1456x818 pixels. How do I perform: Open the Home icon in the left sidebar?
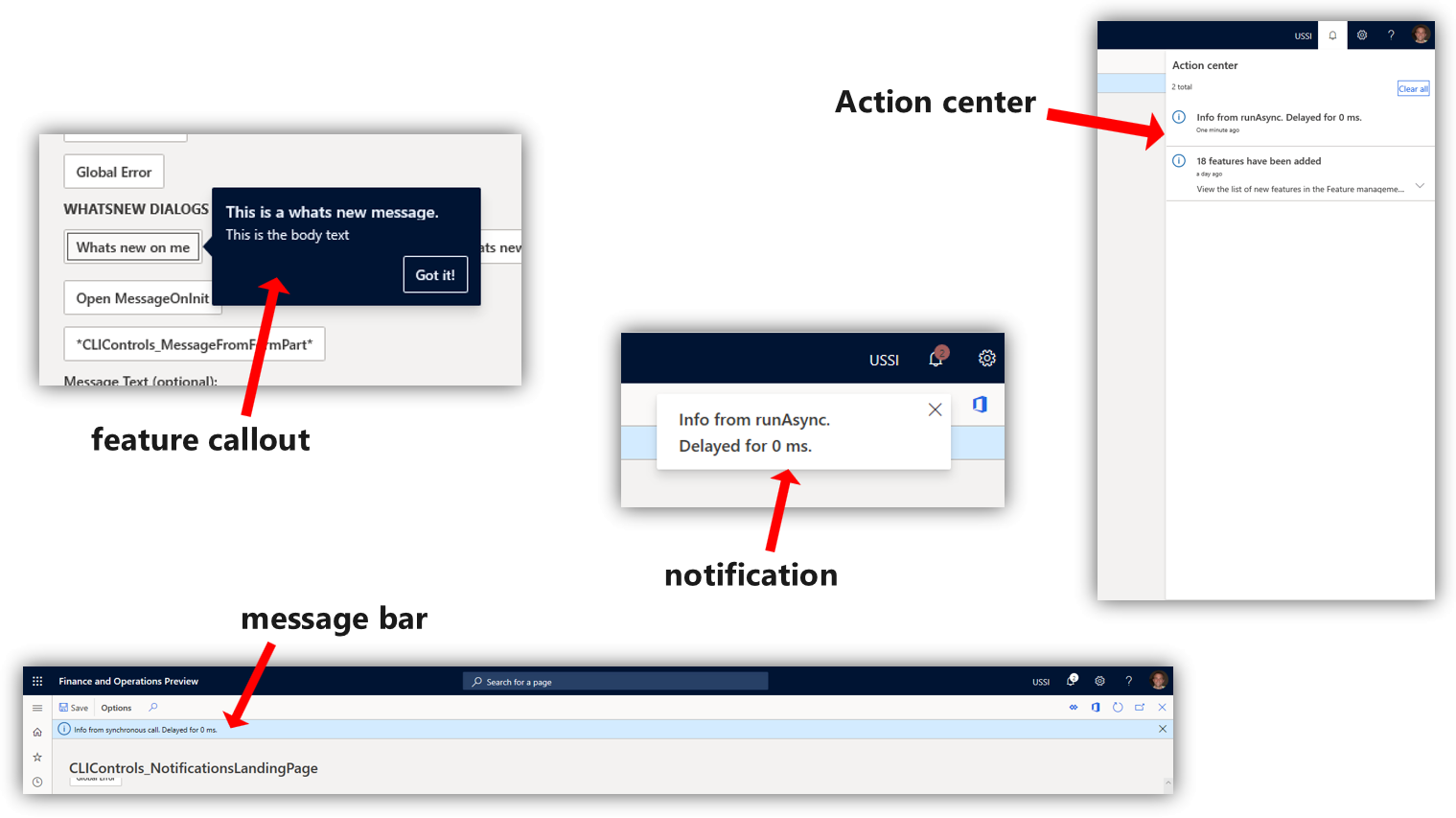[37, 733]
